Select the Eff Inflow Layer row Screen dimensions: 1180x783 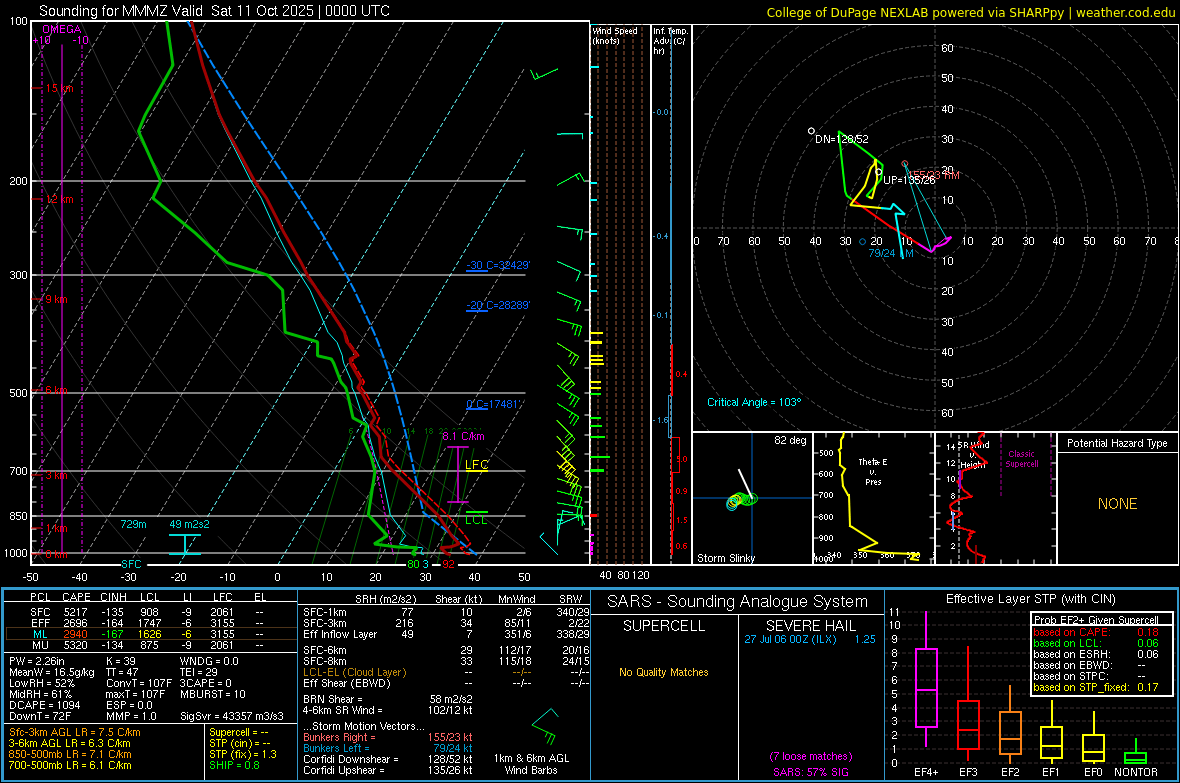[446, 634]
